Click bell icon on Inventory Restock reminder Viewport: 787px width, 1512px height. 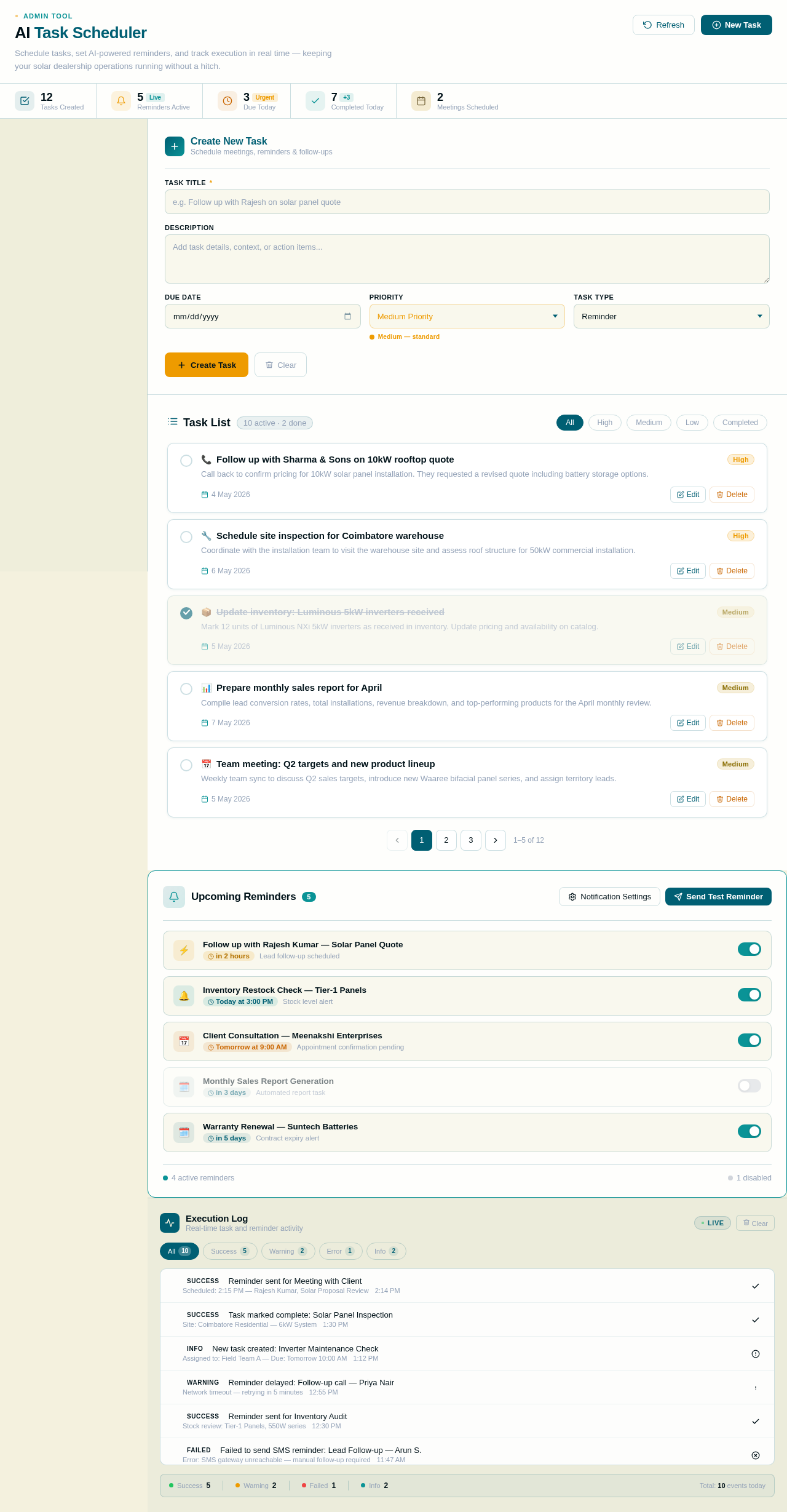(184, 996)
